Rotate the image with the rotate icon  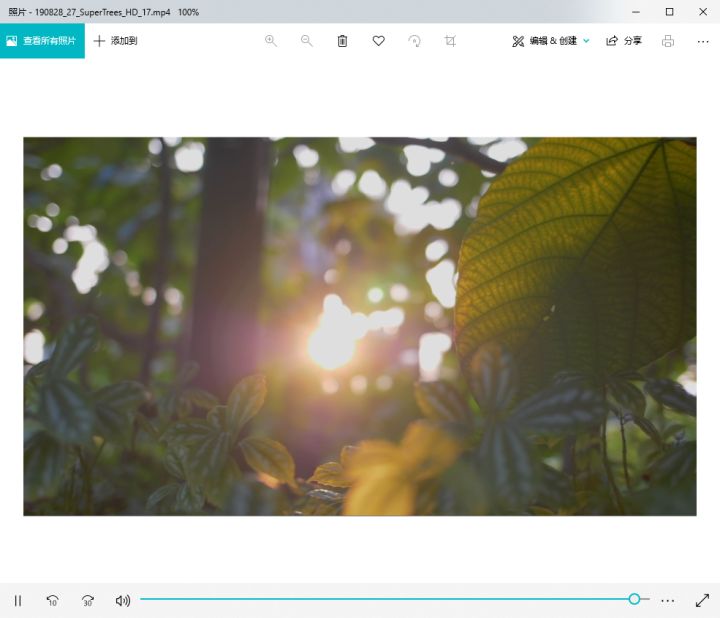pyautogui.click(x=414, y=41)
